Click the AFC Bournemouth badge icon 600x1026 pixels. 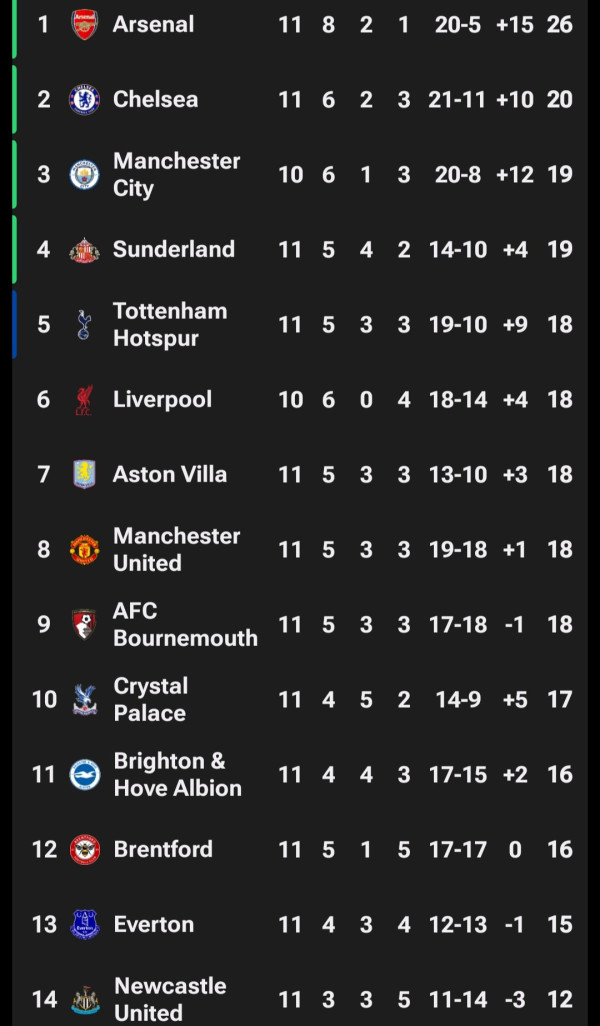[x=84, y=624]
